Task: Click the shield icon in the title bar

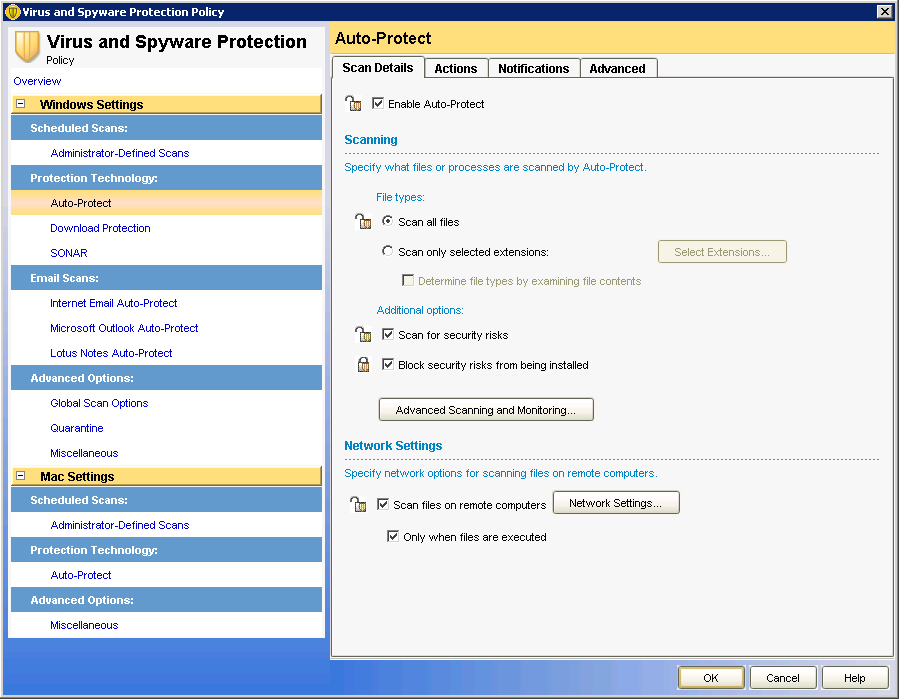Action: (12, 11)
